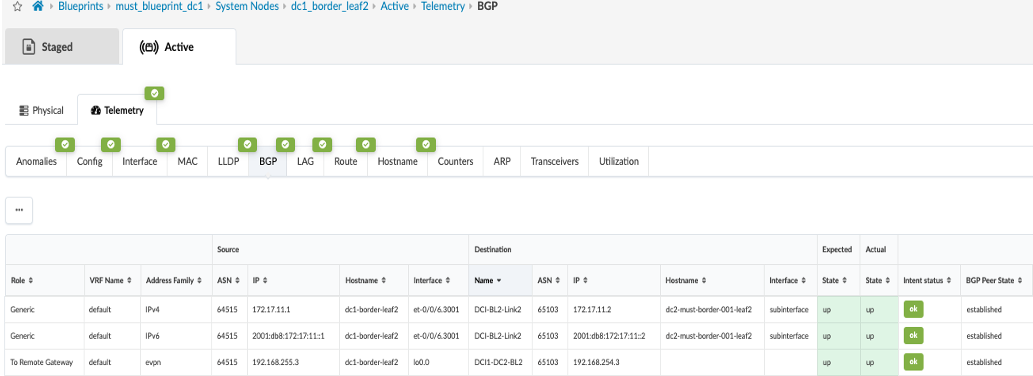Open the LAG telemetry tab
Image resolution: width=1033 pixels, height=376 pixels.
click(x=305, y=161)
